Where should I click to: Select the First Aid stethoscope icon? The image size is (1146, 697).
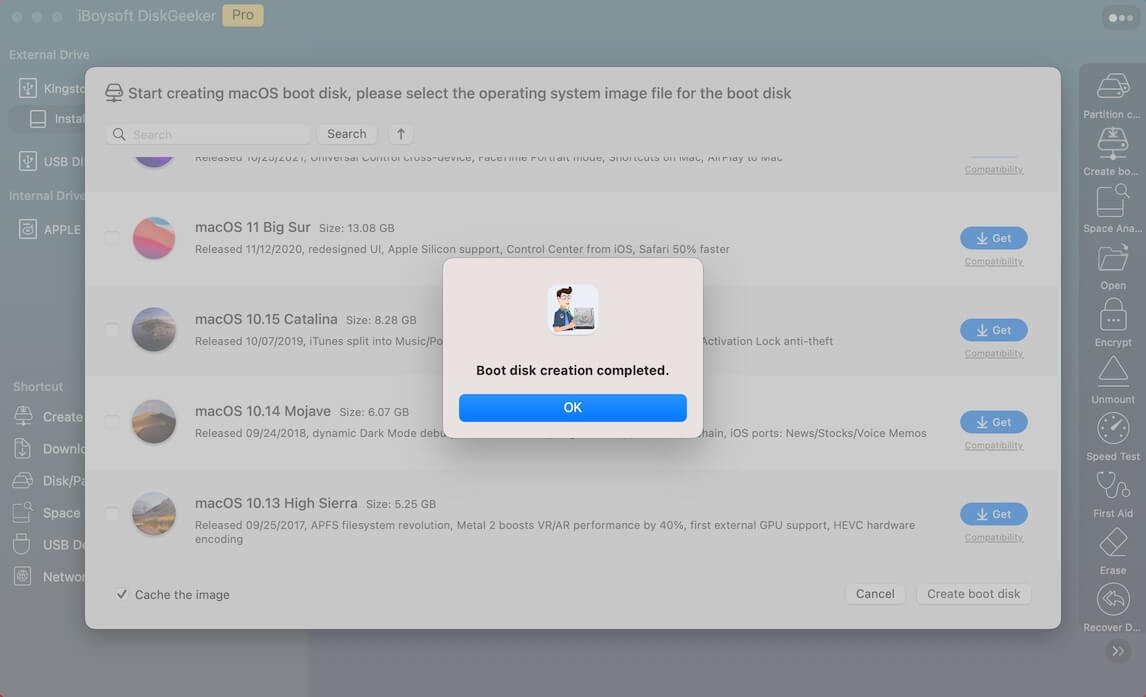(1113, 486)
